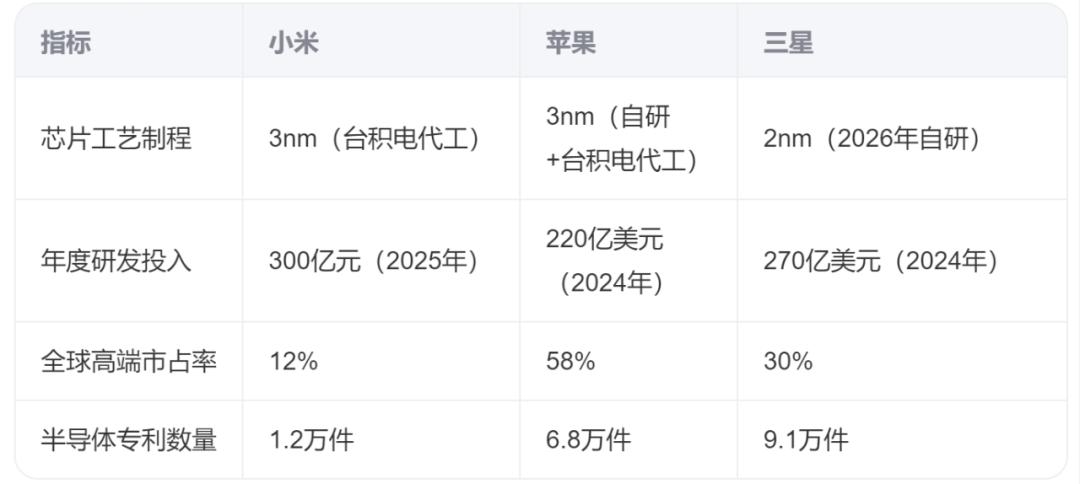Click the 苹果 column header

[571, 43]
